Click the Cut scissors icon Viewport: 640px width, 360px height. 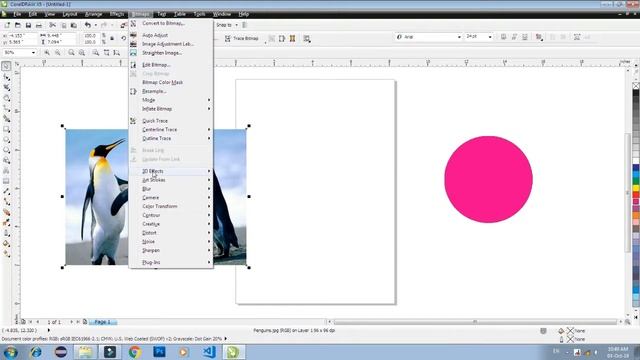pos(53,25)
